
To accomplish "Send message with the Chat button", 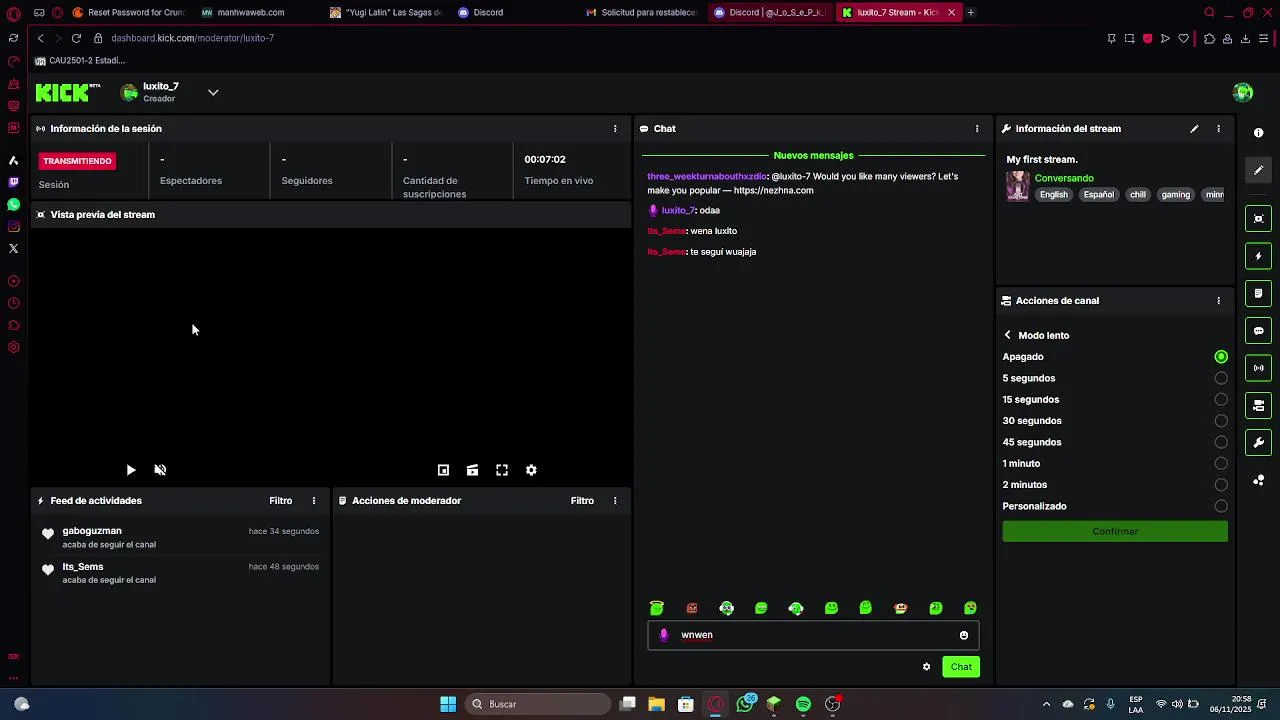I will coord(961,667).
